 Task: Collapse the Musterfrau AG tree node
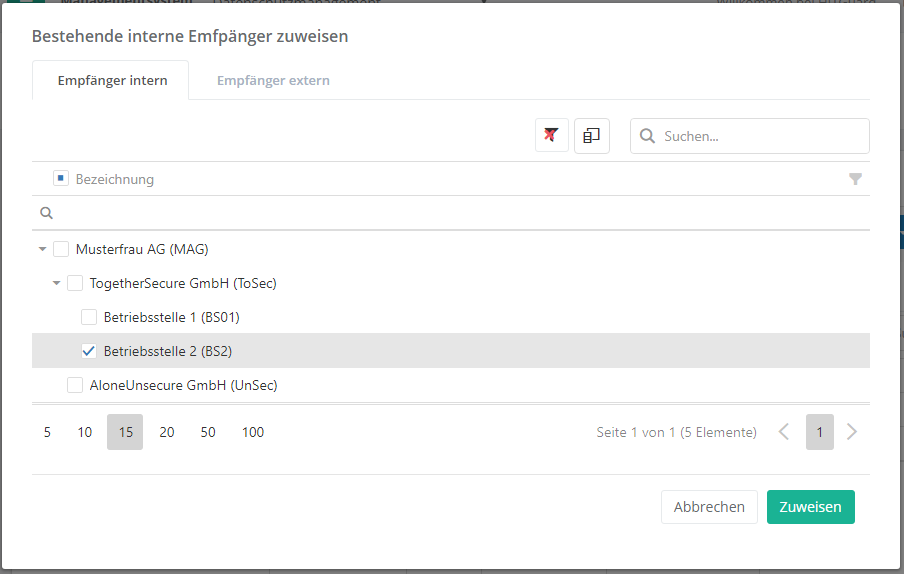pos(42,249)
